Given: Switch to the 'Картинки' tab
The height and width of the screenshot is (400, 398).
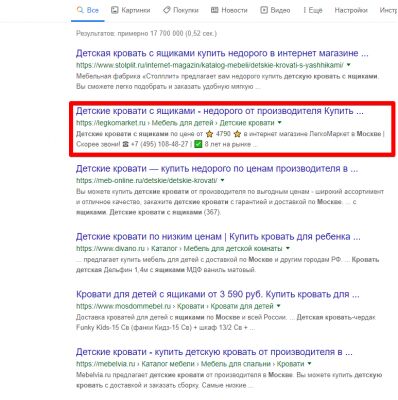Looking at the screenshot, I should tap(130, 10).
